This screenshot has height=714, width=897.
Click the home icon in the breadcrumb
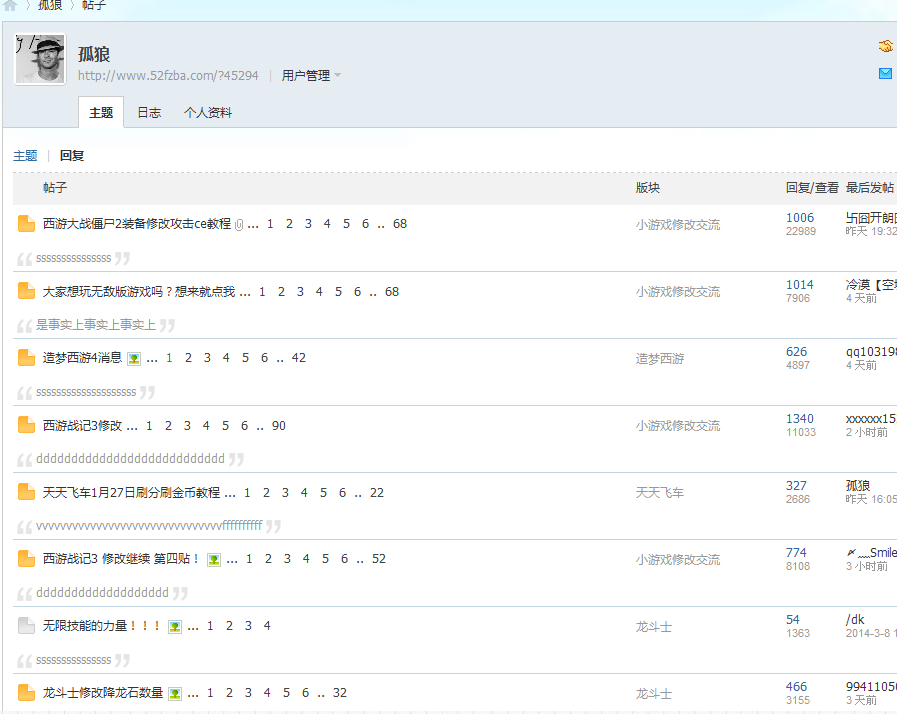[x=10, y=5]
